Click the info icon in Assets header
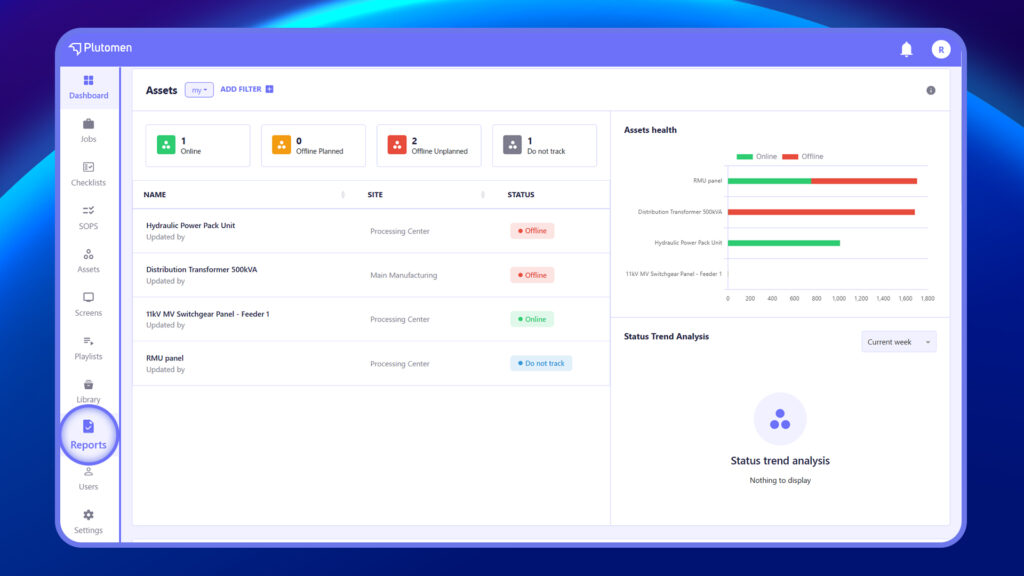1024x576 pixels. (x=931, y=90)
